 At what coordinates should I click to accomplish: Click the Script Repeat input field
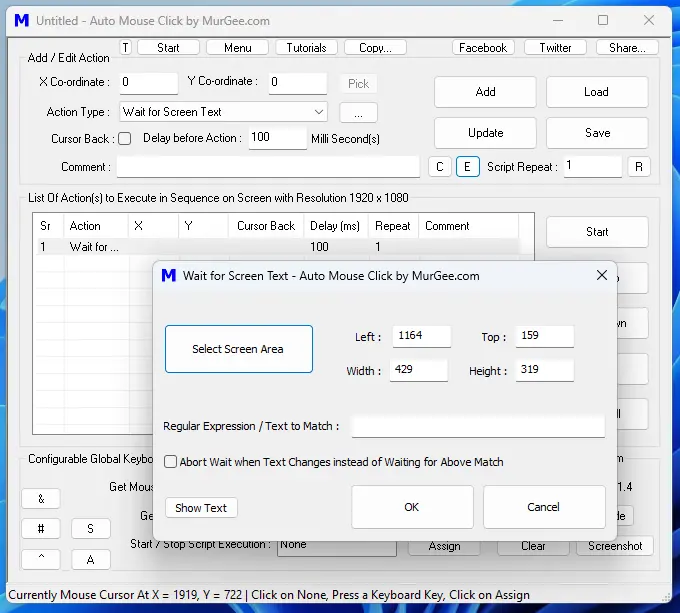point(593,166)
